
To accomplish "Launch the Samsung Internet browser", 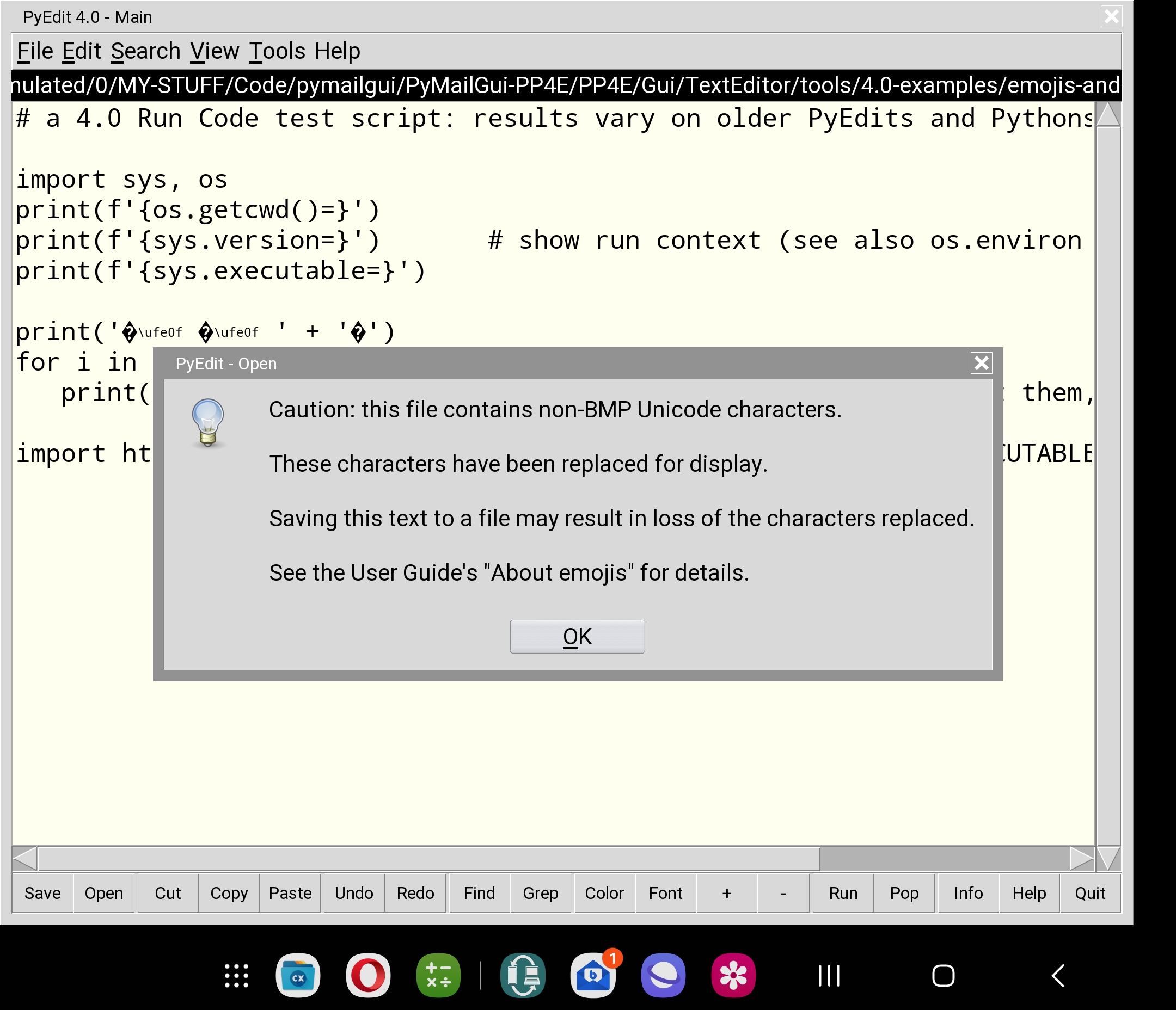I will tap(664, 976).
